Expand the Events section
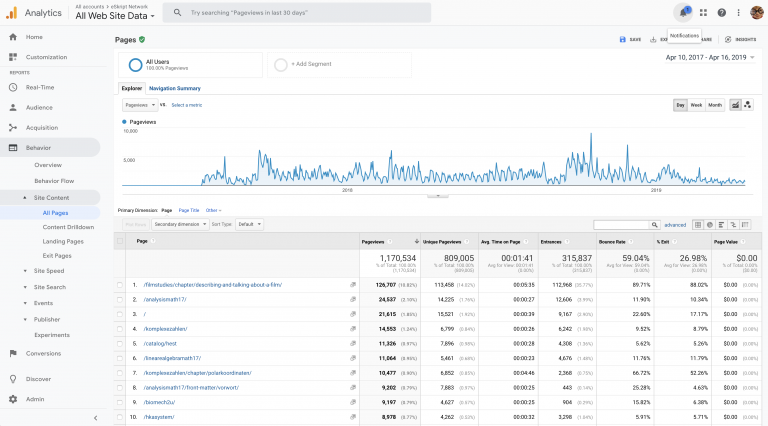768x426 pixels. (25, 303)
